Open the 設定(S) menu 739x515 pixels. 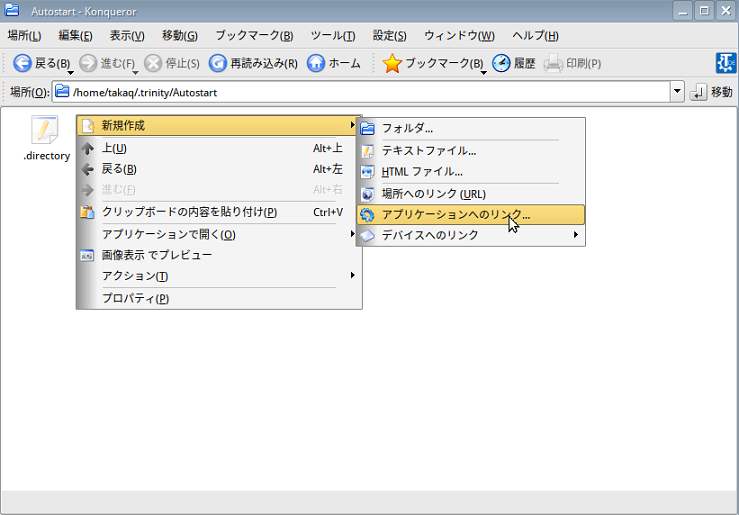pos(390,36)
